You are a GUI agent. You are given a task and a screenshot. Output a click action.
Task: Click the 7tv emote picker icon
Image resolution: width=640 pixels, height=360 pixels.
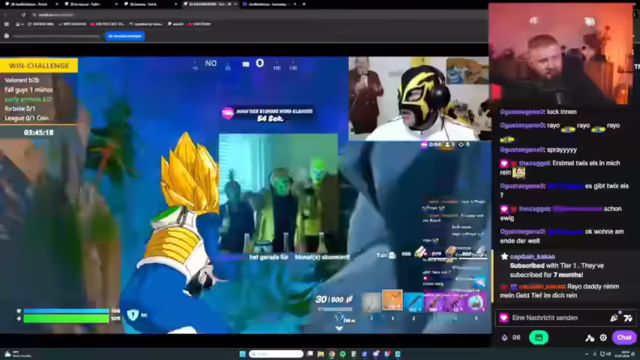pyautogui.click(x=628, y=318)
